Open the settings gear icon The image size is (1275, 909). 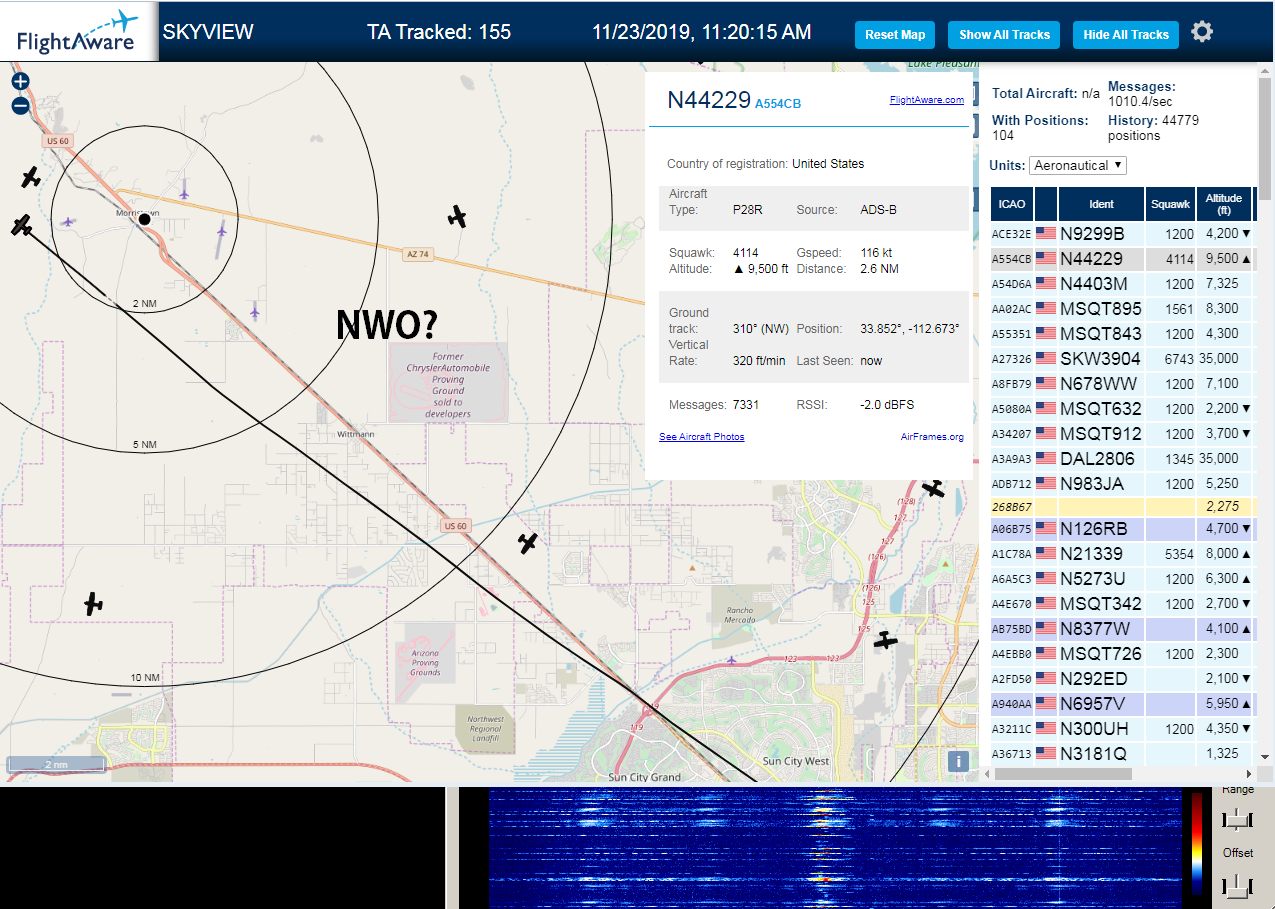[x=1202, y=32]
